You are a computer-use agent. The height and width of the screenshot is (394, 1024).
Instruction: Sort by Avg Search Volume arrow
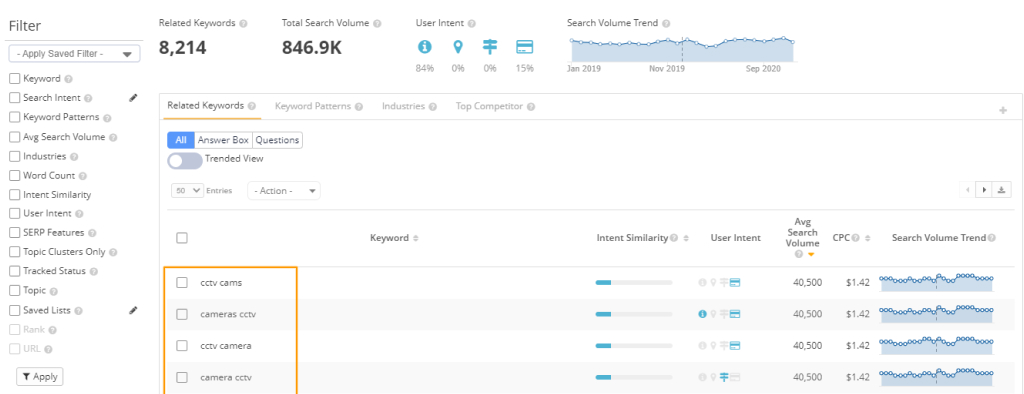pos(811,255)
